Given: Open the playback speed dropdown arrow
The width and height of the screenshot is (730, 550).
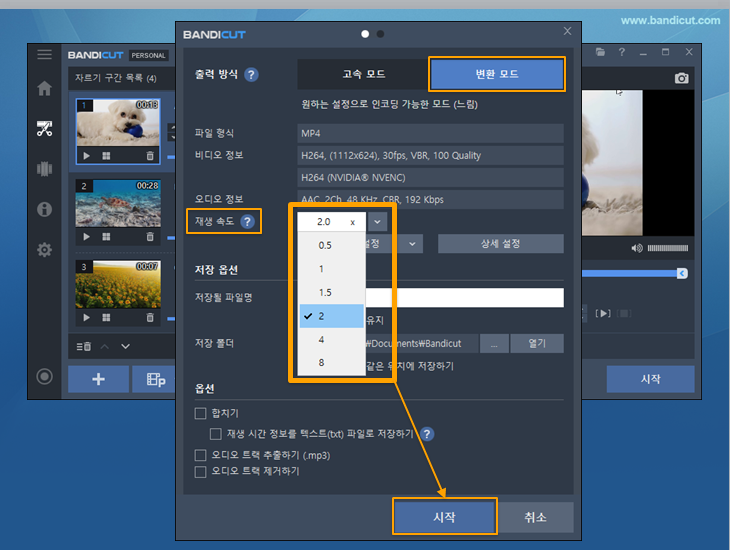Looking at the screenshot, I should [377, 222].
